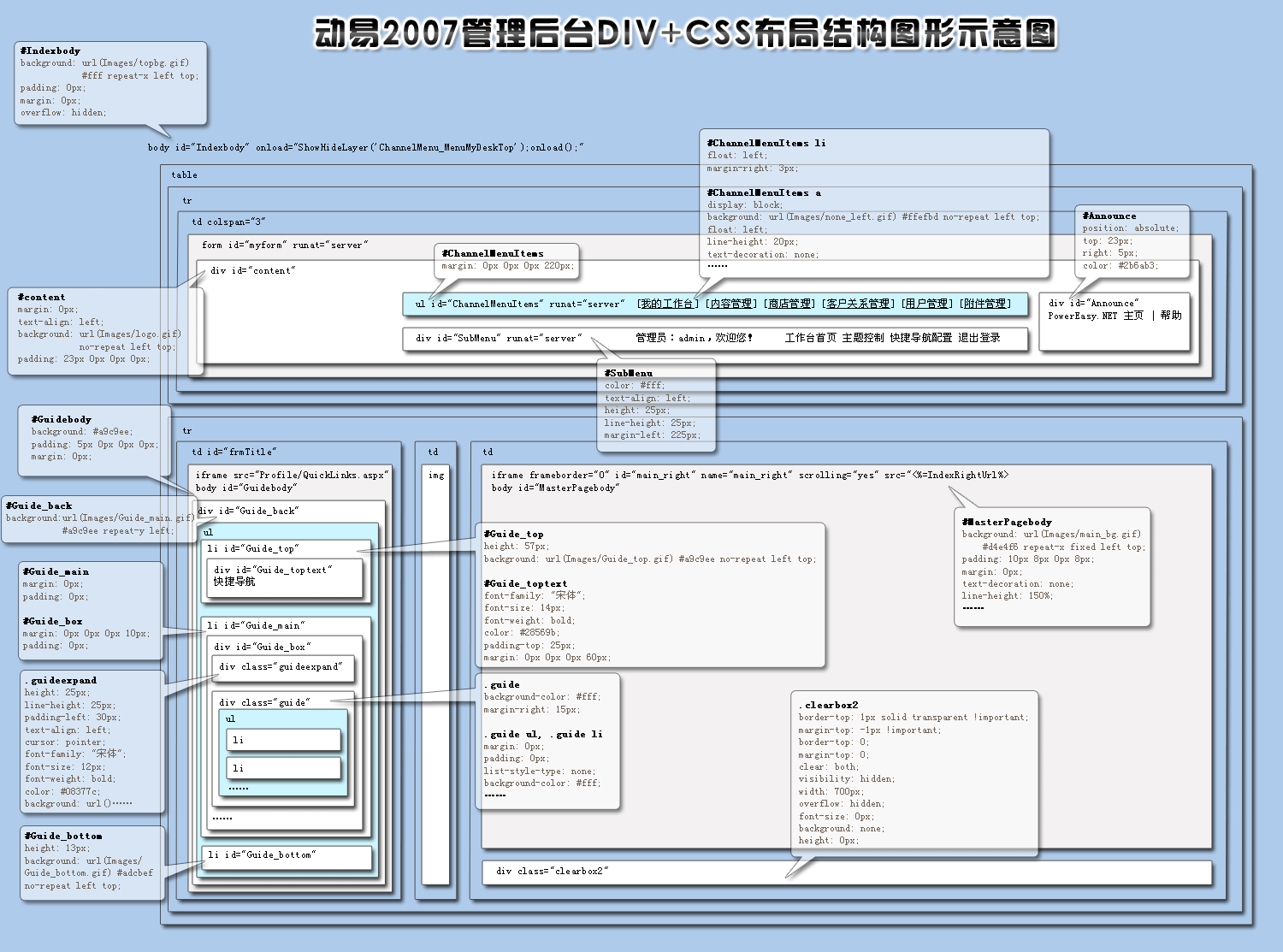Select the li id="Guide_bottom" box
The width and height of the screenshot is (1283, 952).
[x=287, y=855]
